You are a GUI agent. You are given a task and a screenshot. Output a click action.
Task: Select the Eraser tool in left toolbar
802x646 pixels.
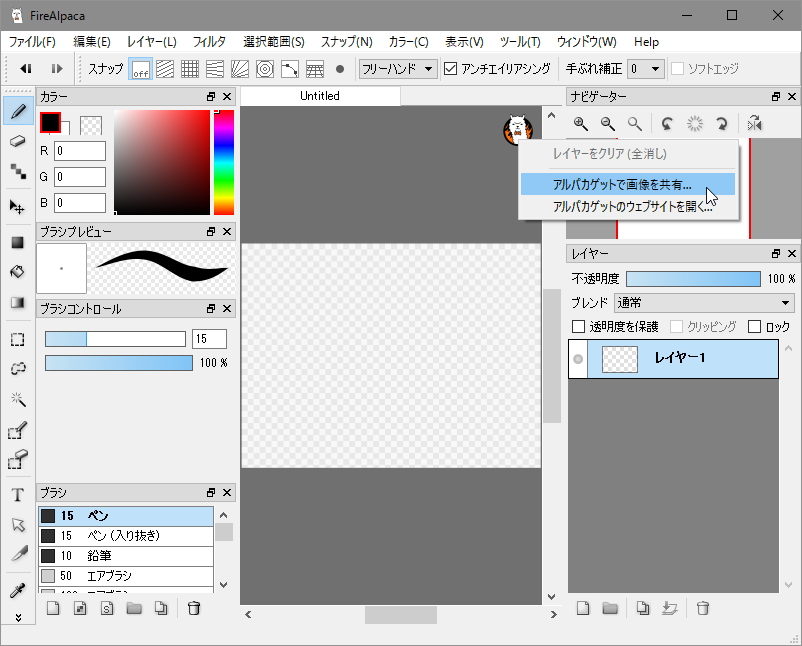(17, 141)
